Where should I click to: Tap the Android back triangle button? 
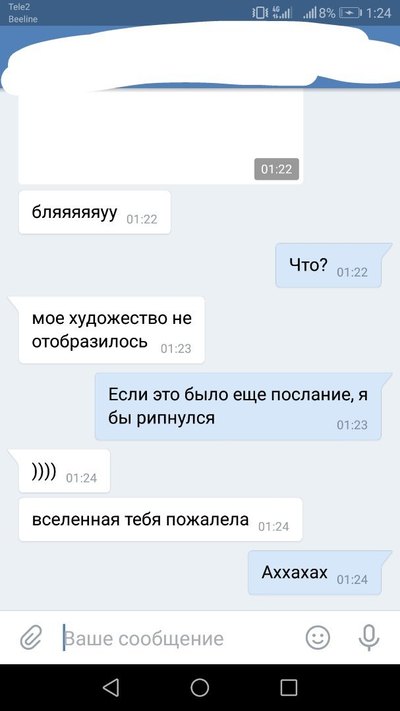[111, 687]
